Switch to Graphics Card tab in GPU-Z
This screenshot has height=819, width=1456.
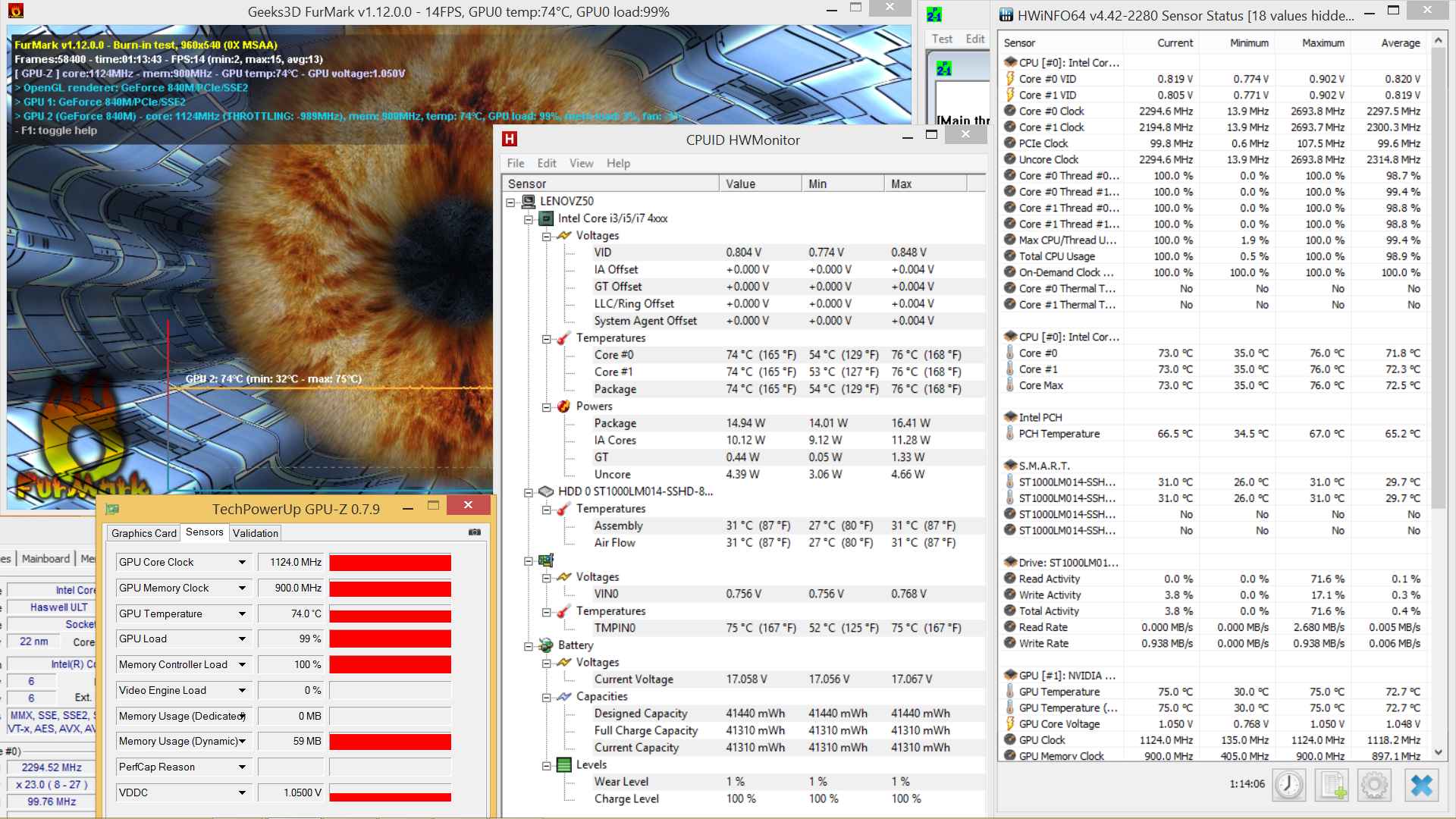coord(143,533)
